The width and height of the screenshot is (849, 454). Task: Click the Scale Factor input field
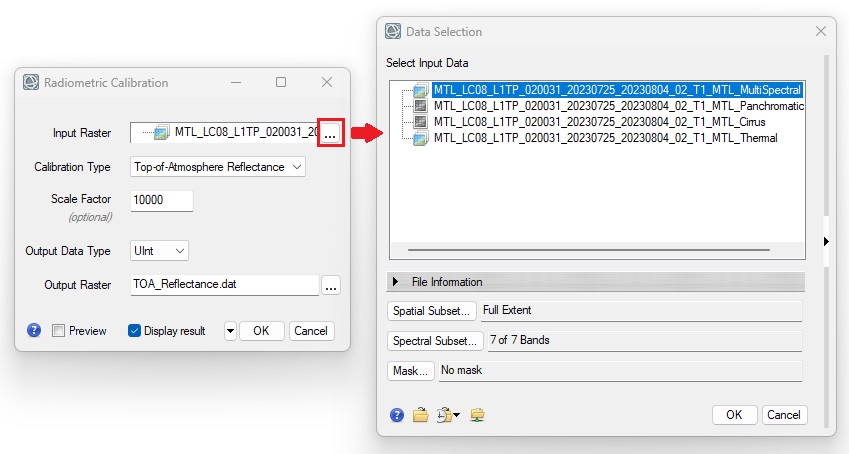161,200
